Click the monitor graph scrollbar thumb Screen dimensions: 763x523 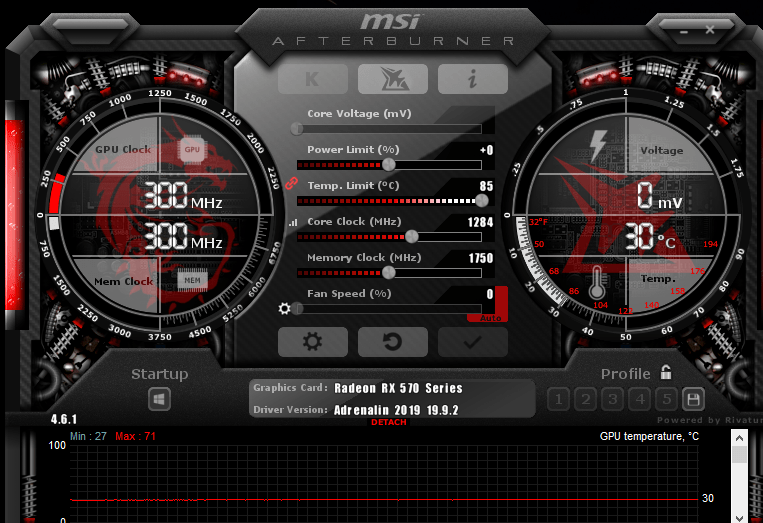739,454
